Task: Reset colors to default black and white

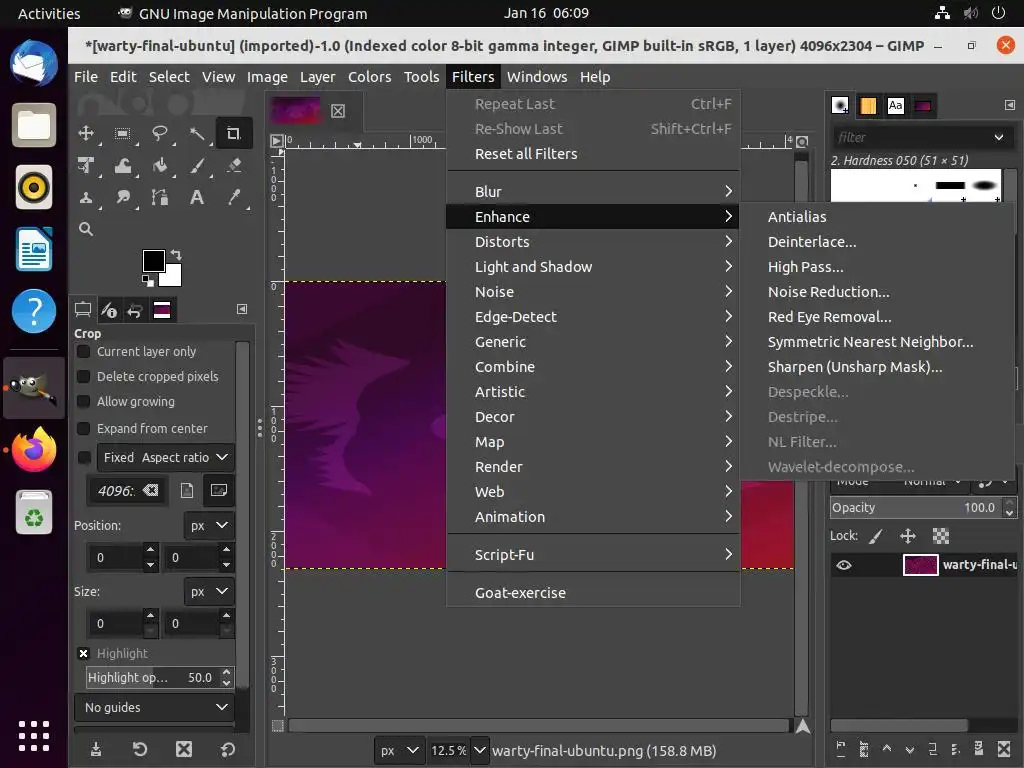Action: pos(148,281)
